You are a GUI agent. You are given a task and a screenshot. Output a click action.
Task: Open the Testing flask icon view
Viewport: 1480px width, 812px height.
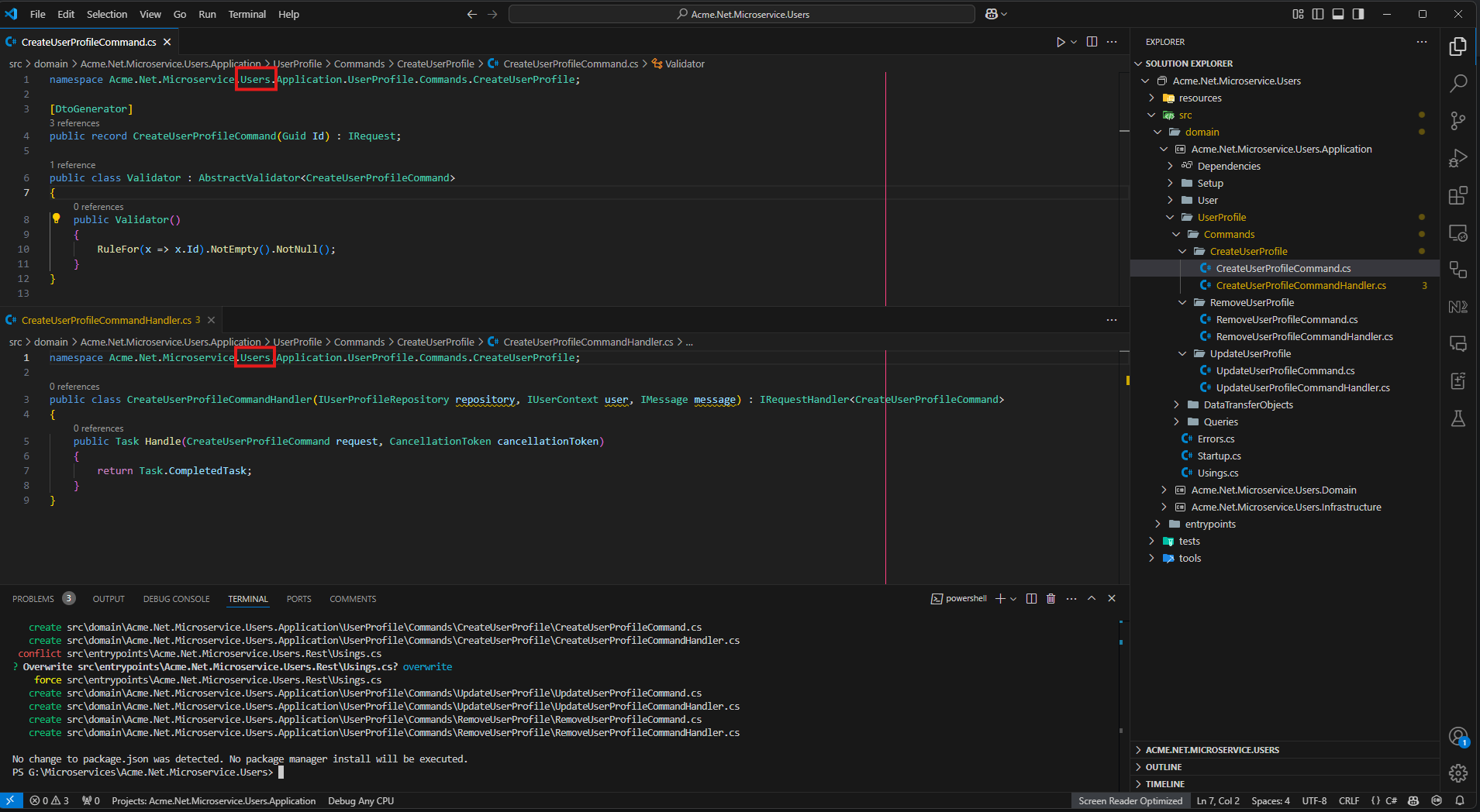(x=1458, y=418)
